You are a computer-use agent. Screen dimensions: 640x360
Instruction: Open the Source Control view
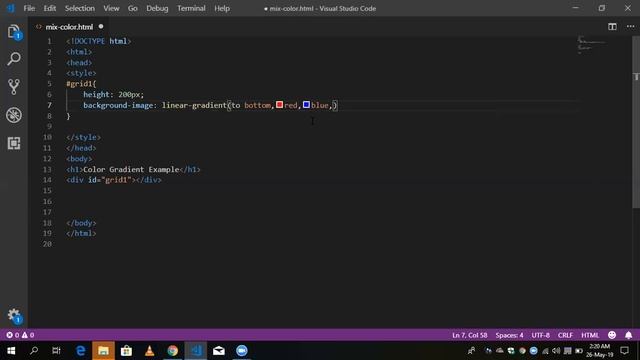tap(14, 87)
